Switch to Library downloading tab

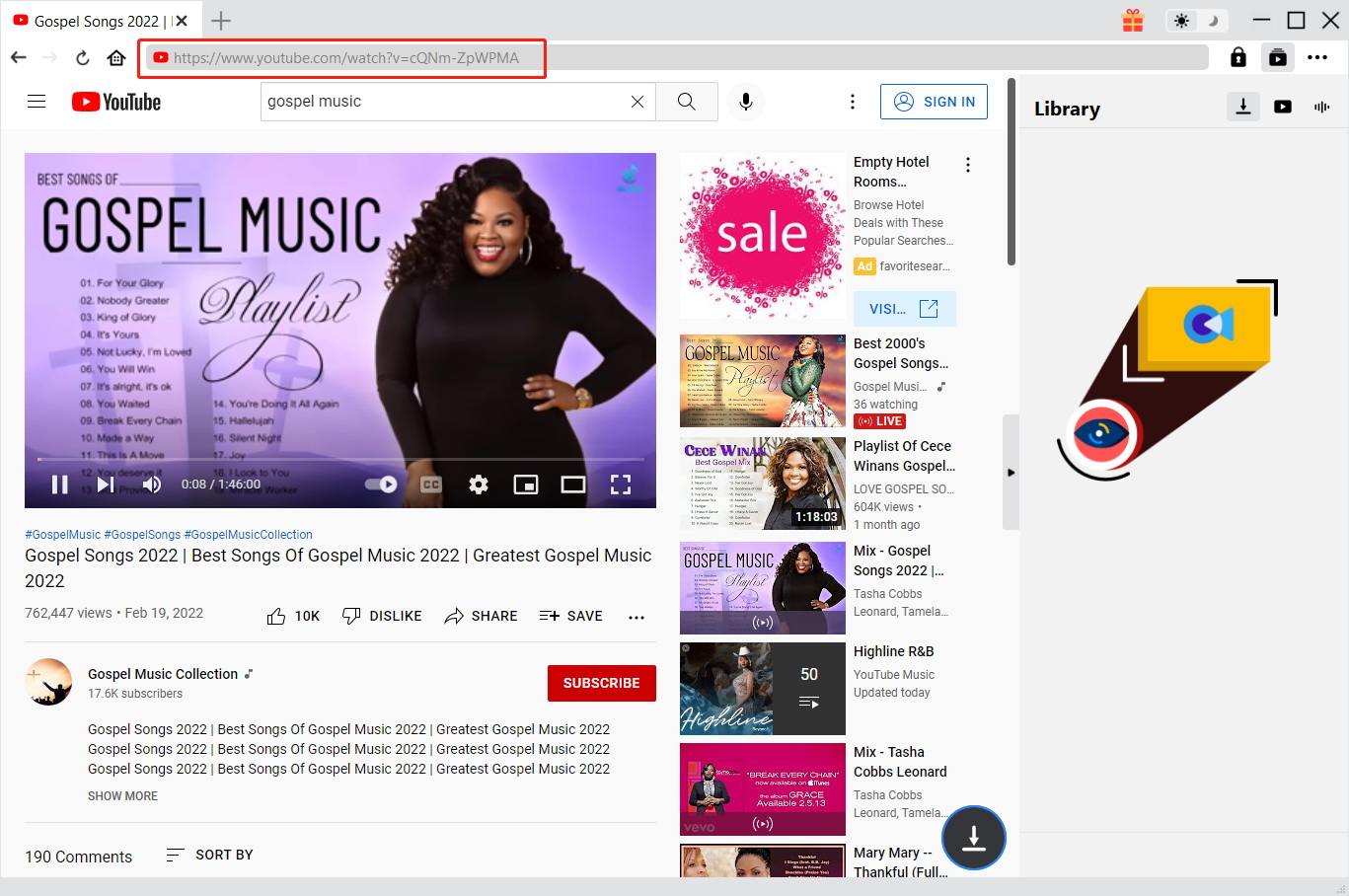(x=1243, y=107)
